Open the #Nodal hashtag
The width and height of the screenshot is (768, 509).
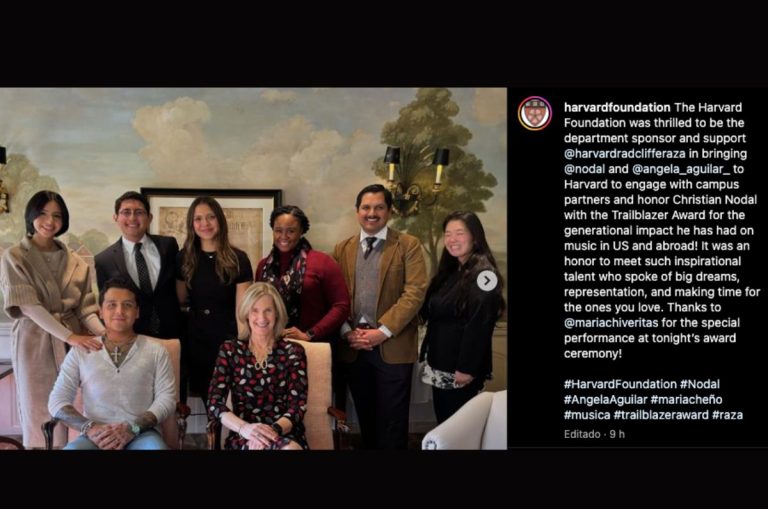700,384
